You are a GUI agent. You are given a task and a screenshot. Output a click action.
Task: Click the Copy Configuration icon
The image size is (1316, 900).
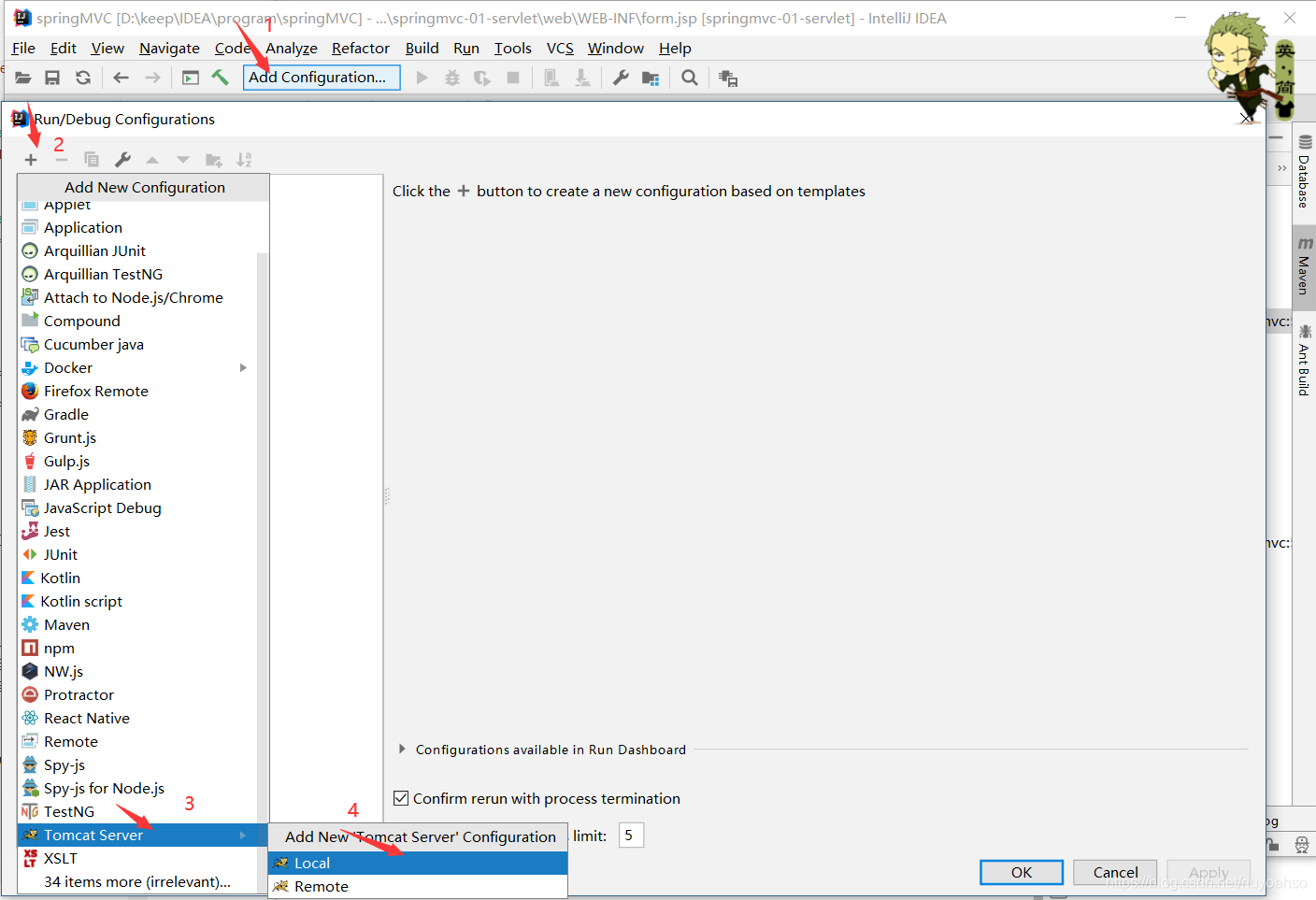(x=92, y=160)
